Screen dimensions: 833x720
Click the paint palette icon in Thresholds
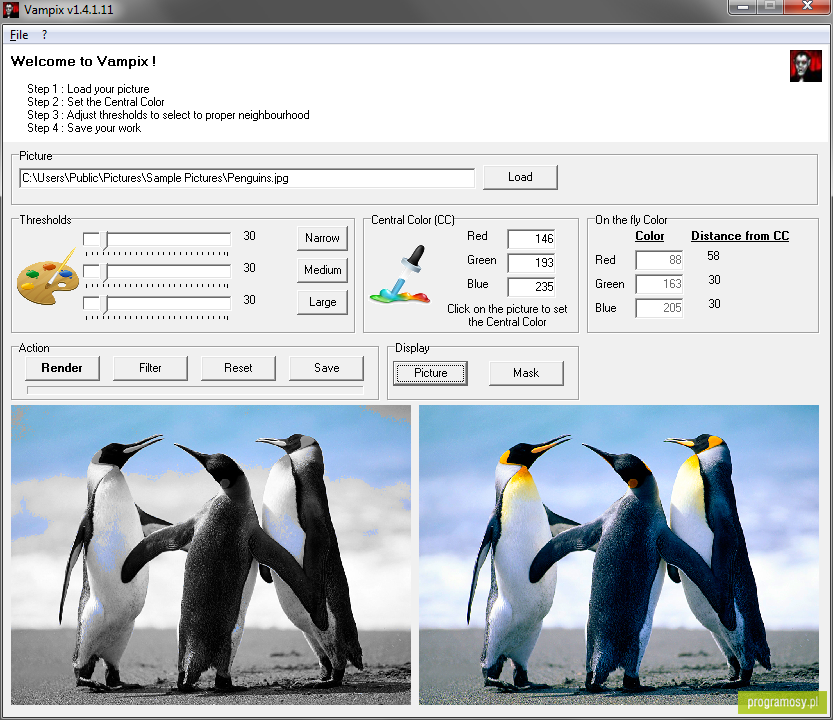coord(48,276)
